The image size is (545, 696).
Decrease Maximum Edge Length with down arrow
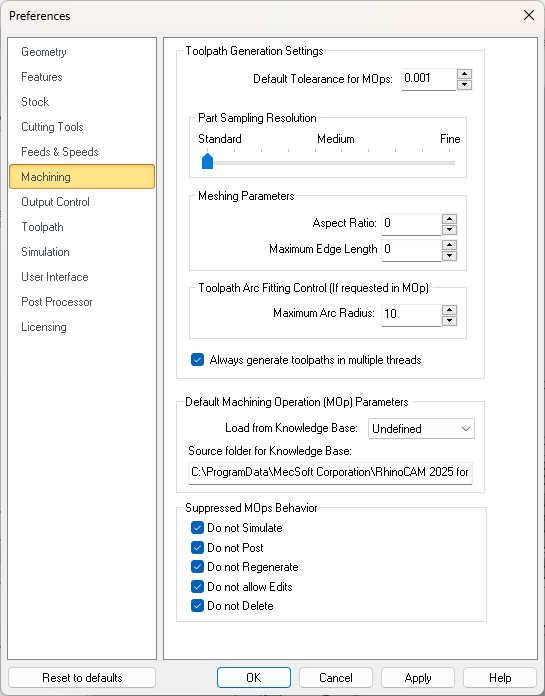click(x=450, y=256)
